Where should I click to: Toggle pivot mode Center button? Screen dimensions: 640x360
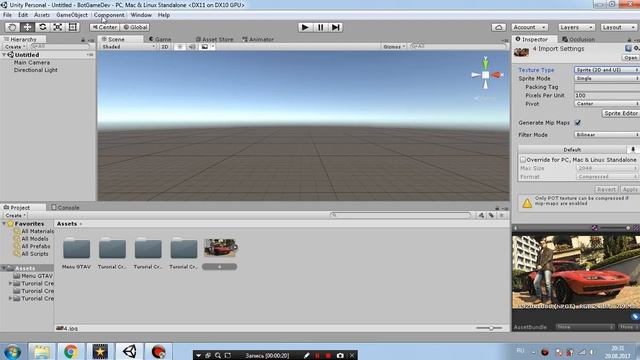(104, 27)
